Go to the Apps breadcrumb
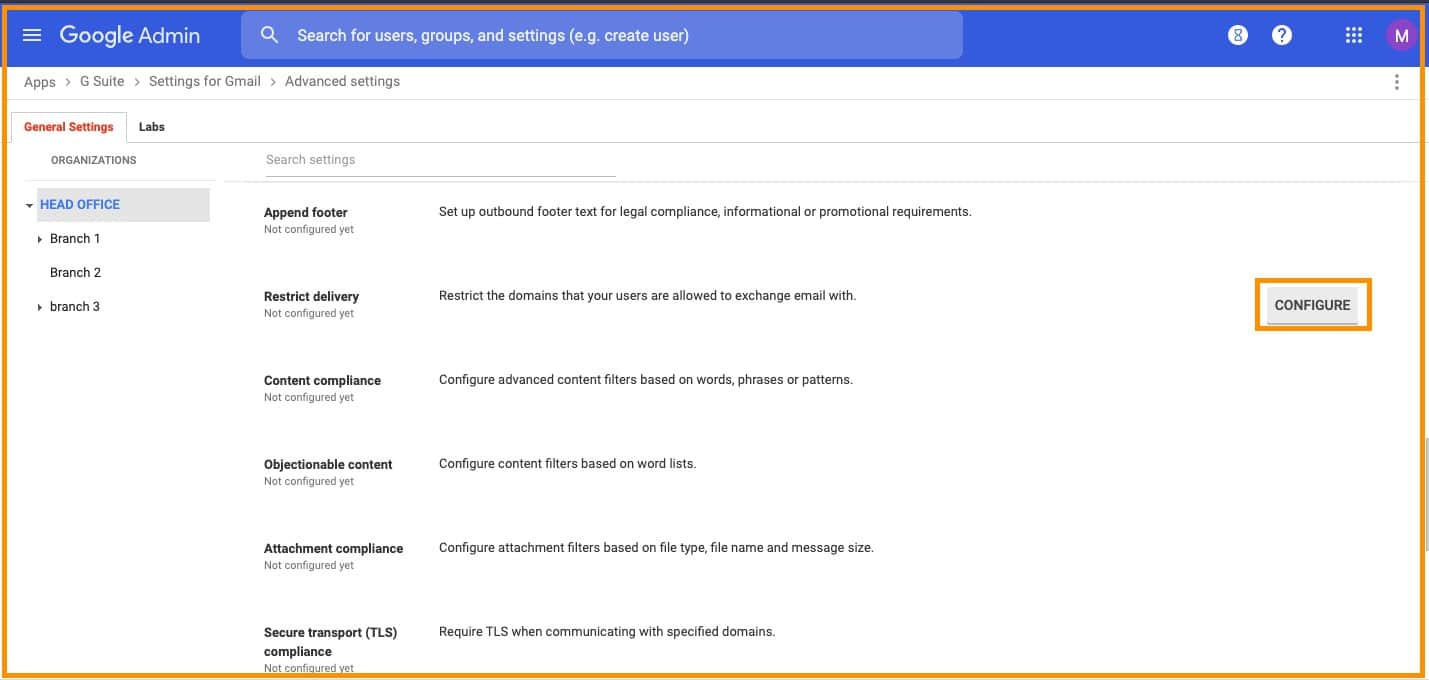The image size is (1429, 680). tap(40, 82)
